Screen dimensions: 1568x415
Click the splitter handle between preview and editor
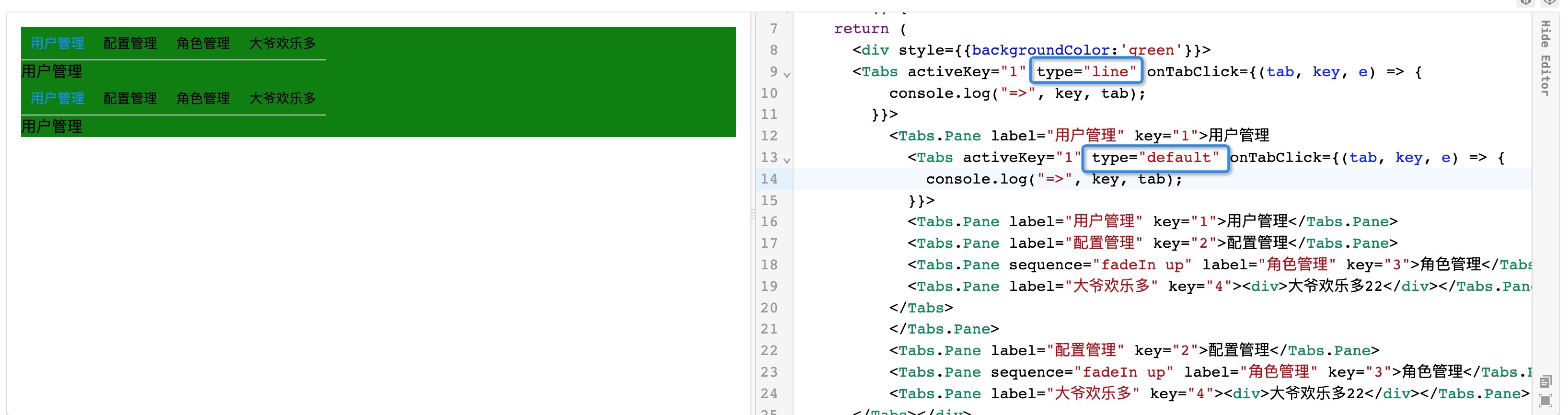pyautogui.click(x=753, y=214)
